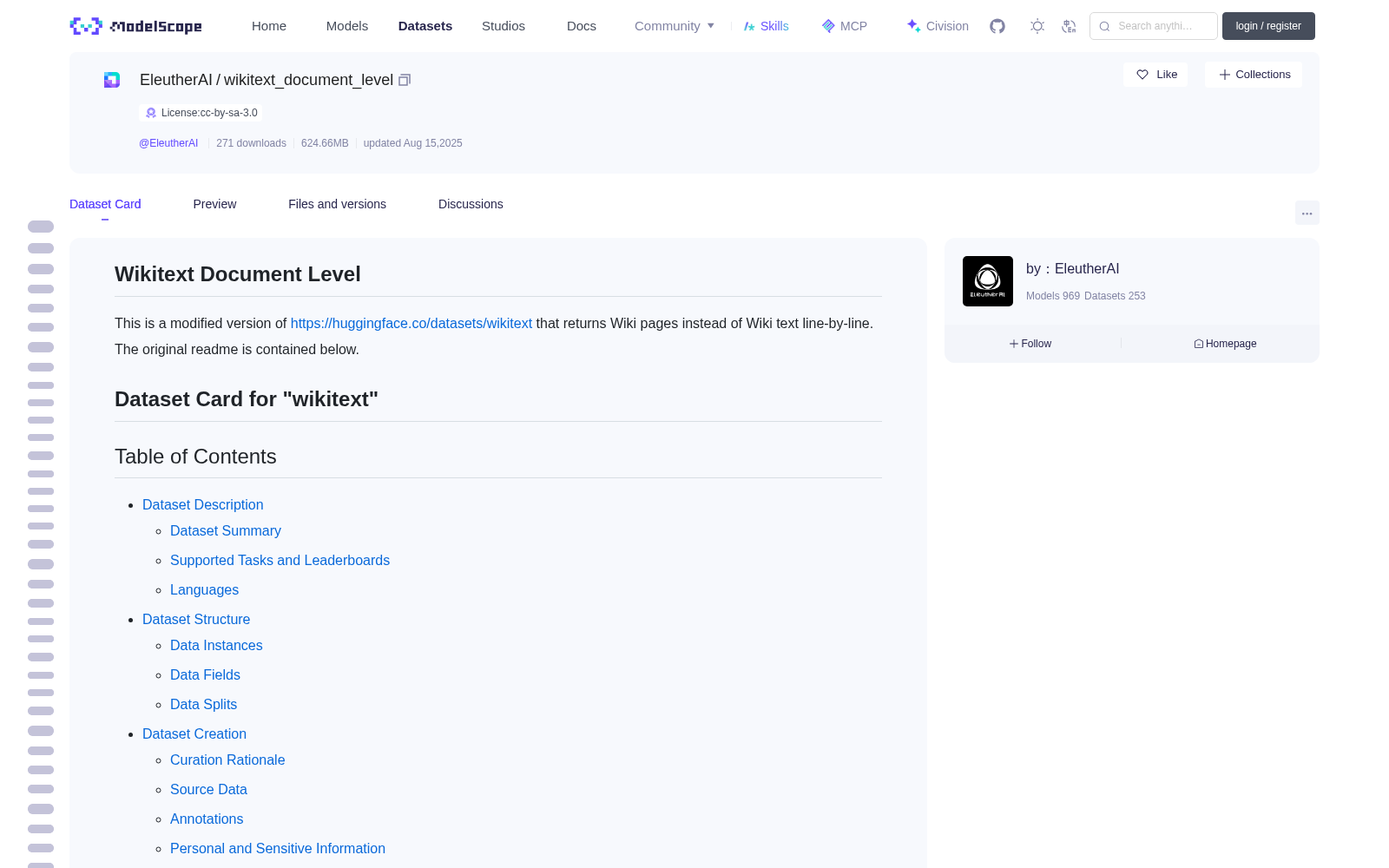
Task: Open the ModelScope logo homepage
Action: 136,26
